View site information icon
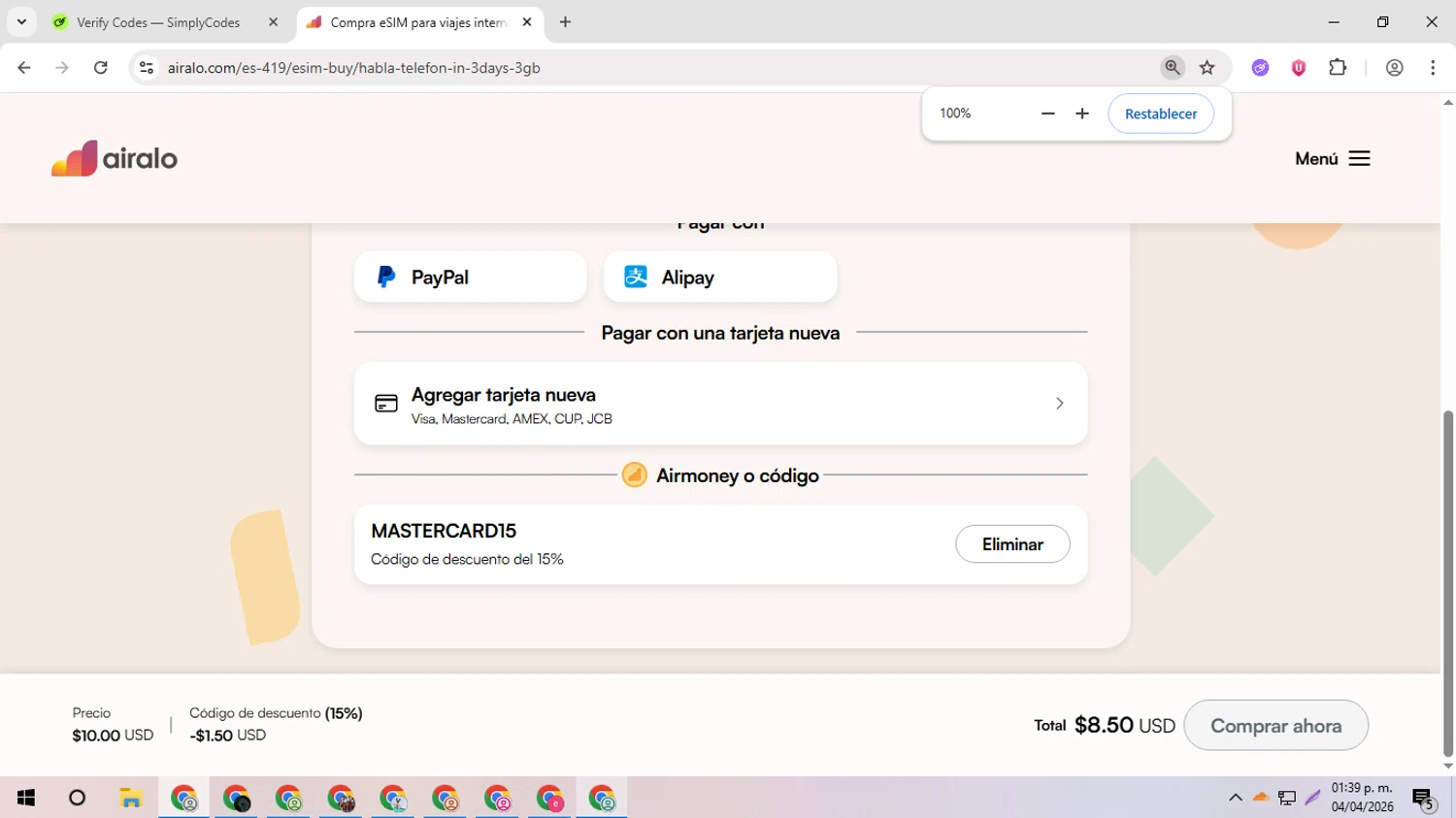Image resolution: width=1456 pixels, height=818 pixels. 147,67
